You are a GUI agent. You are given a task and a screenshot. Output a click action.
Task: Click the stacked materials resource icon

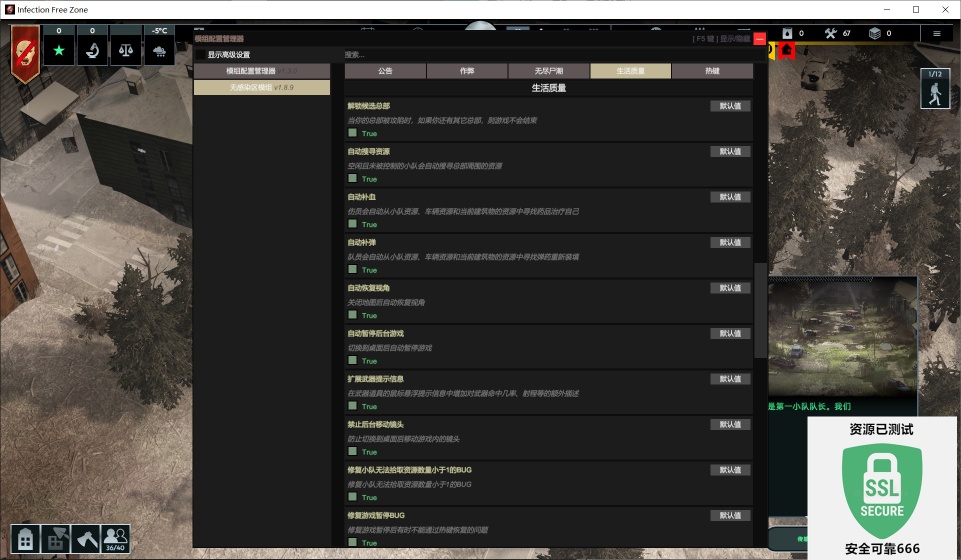(875, 33)
